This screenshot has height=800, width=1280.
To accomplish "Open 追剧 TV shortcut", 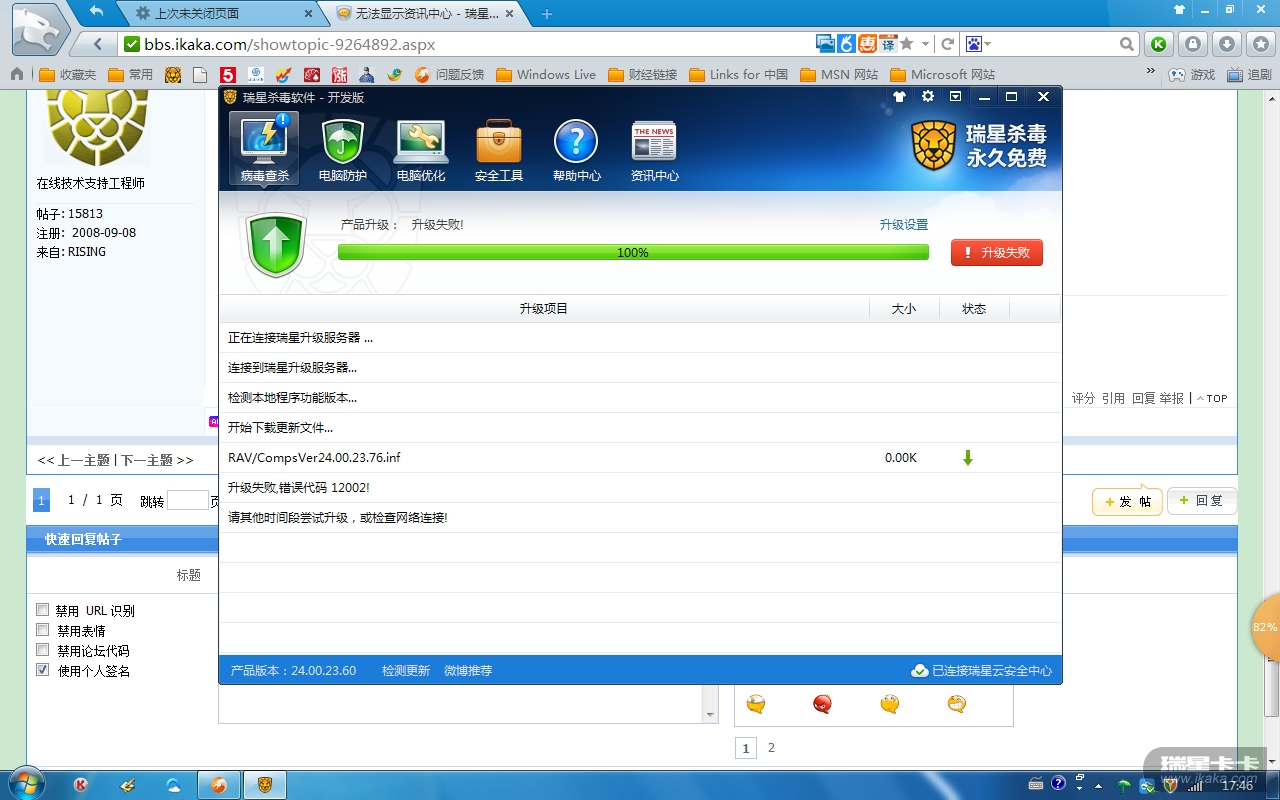I will 1249,74.
